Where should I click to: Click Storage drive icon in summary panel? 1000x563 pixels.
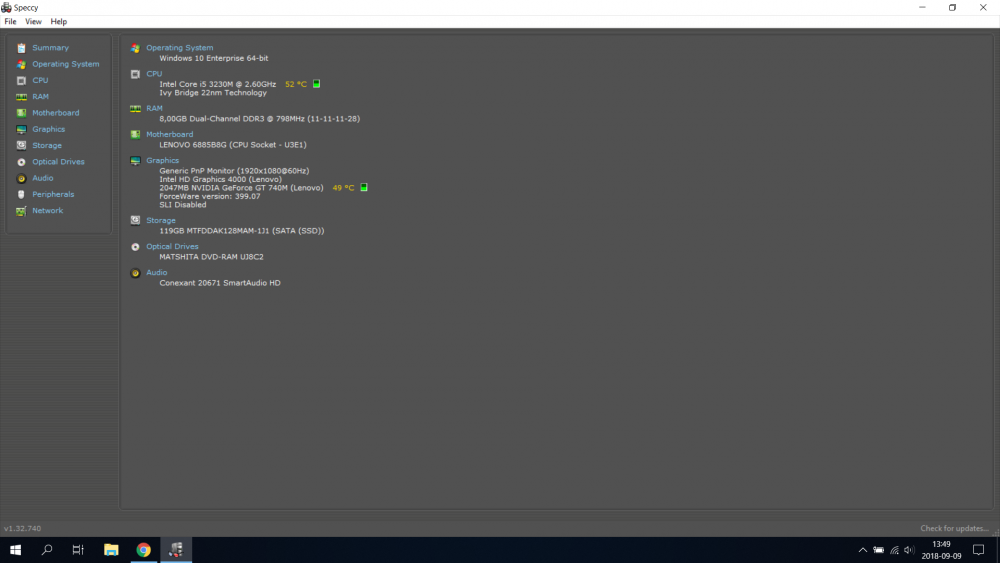pos(135,221)
